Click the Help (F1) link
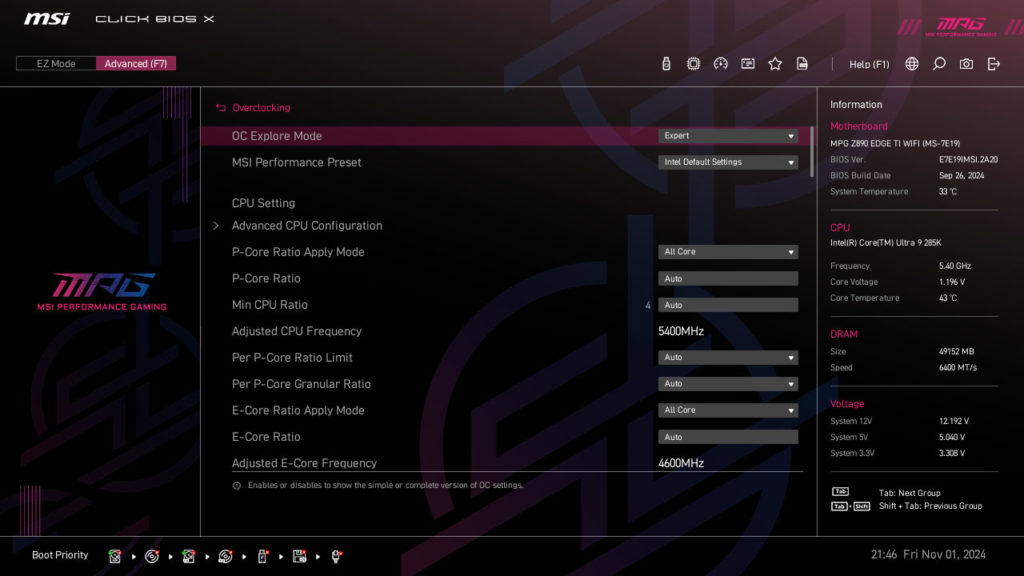 [868, 62]
